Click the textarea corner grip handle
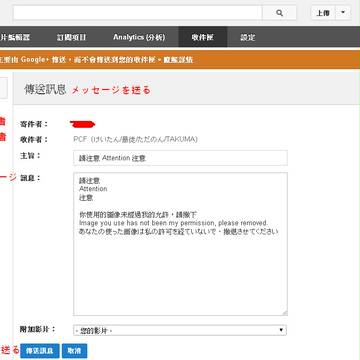Viewport: 360px width, 360px height. click(x=284, y=313)
